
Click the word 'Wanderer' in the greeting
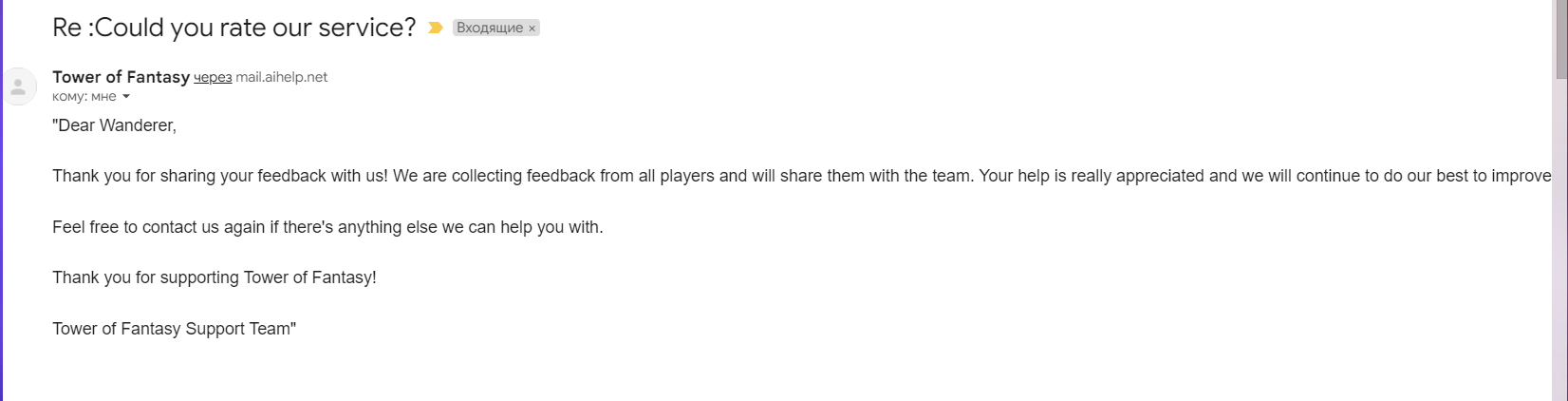click(136, 125)
